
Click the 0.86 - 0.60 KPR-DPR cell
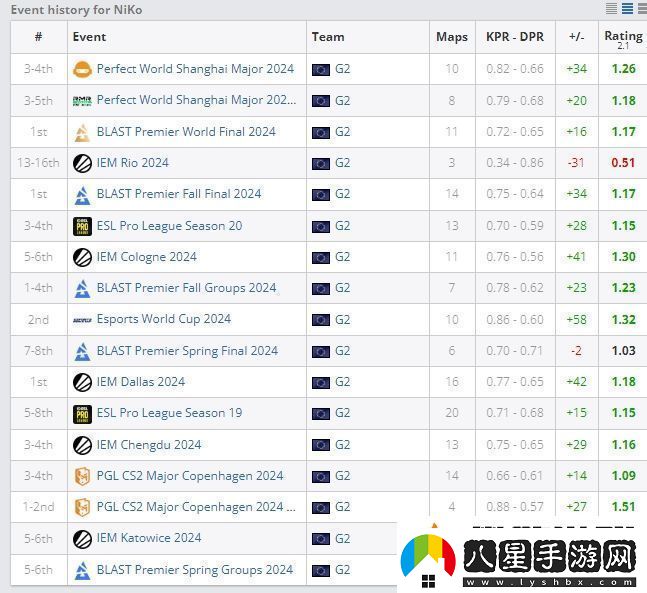click(x=515, y=320)
